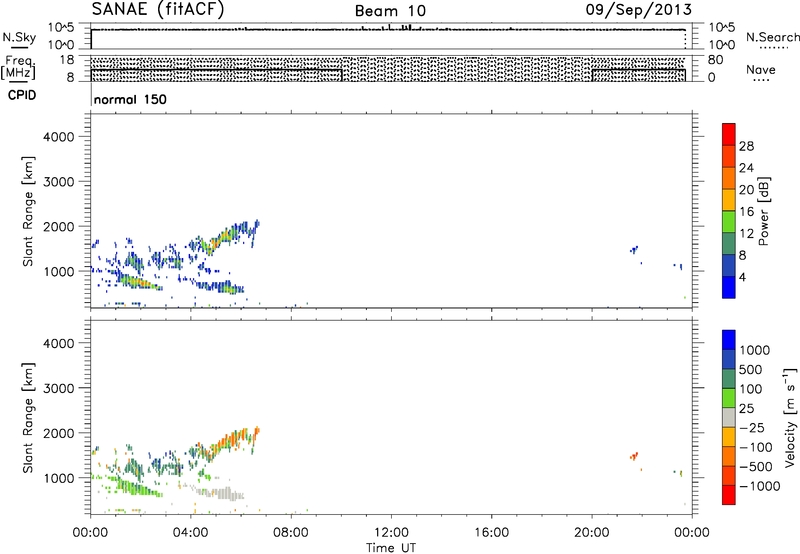Pick the gray segment of velocity colorbar

729,417
